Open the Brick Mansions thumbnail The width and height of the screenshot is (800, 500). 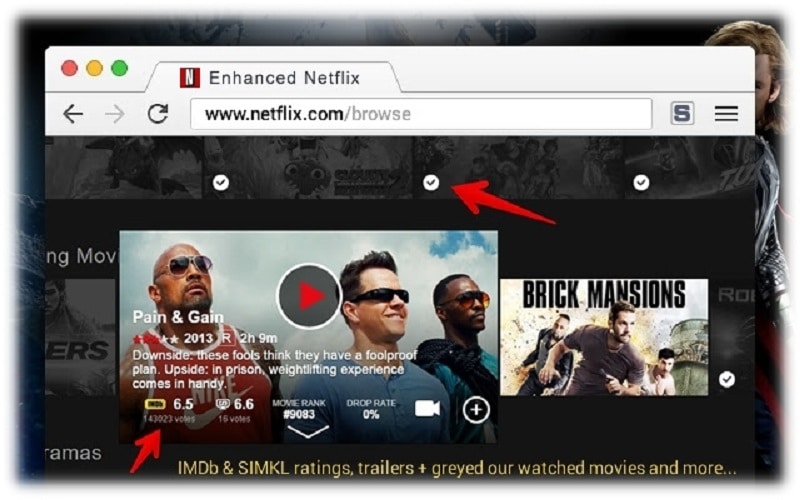tap(604, 337)
